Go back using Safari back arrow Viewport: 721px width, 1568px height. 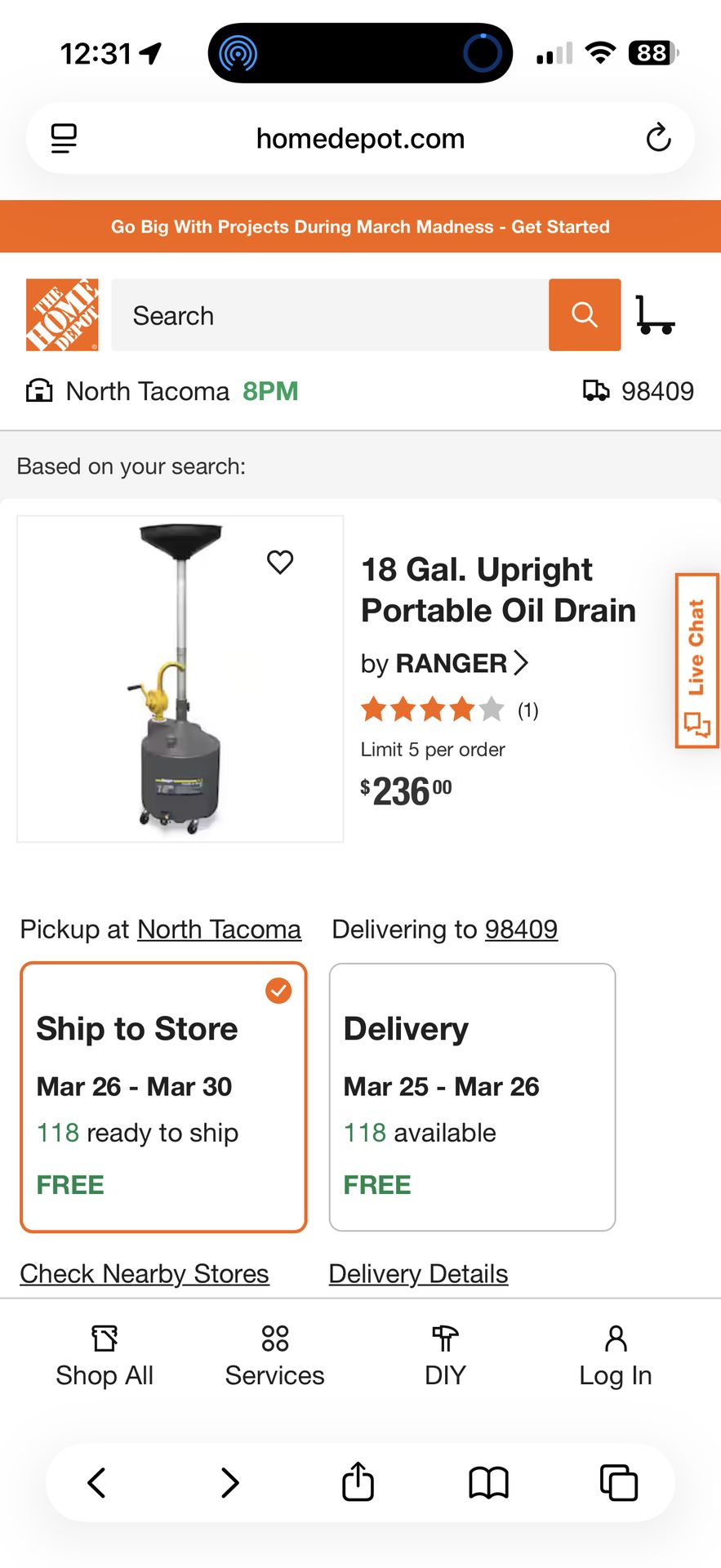[96, 1481]
